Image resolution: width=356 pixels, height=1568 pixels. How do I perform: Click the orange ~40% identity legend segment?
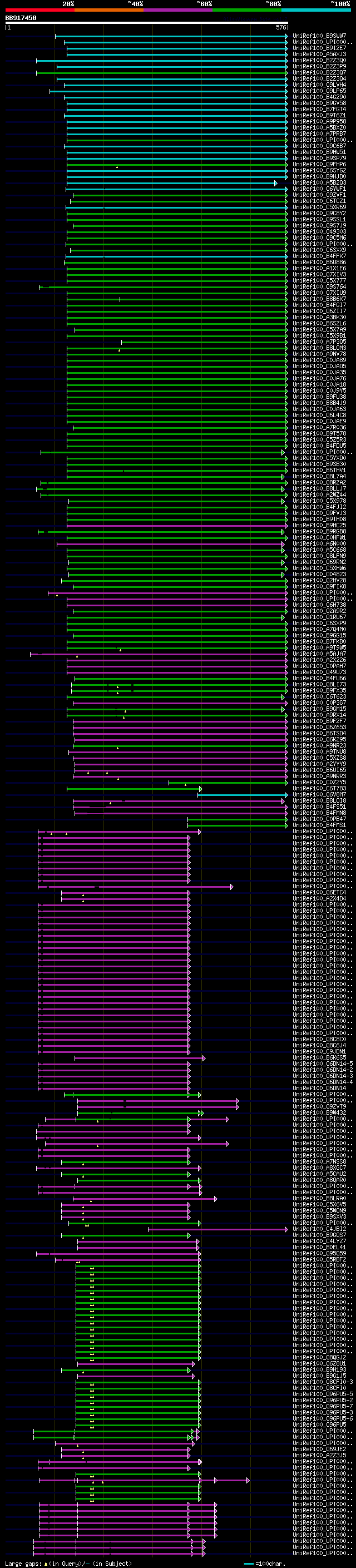tap(109, 10)
